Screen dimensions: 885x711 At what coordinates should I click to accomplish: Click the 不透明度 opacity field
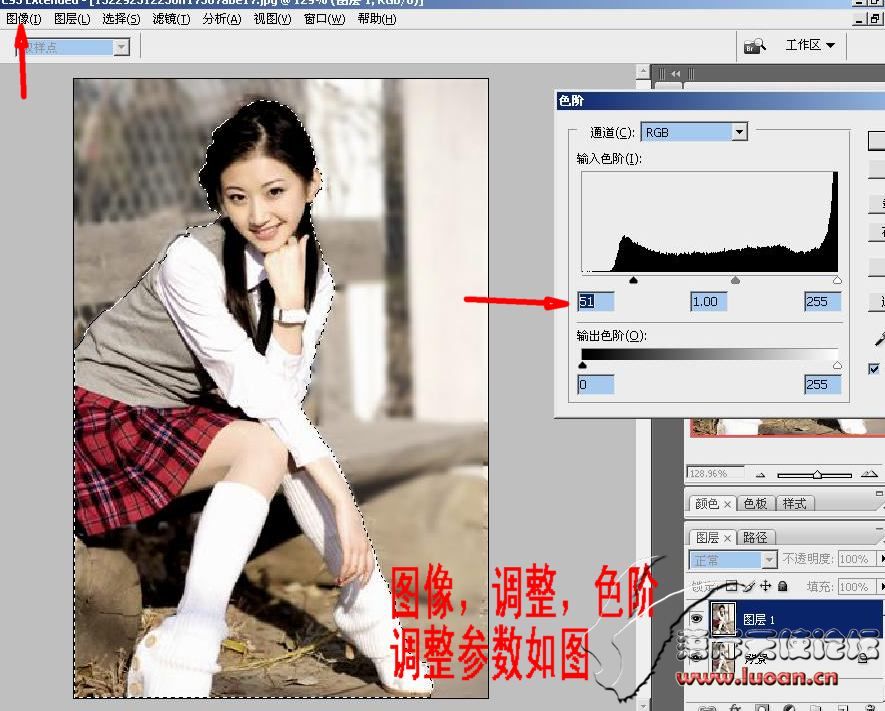(856, 559)
